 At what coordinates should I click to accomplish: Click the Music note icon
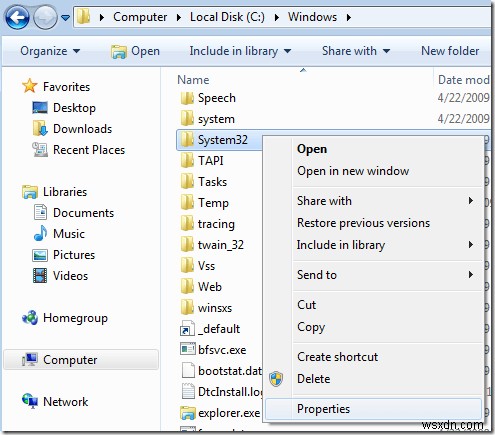coord(40,233)
